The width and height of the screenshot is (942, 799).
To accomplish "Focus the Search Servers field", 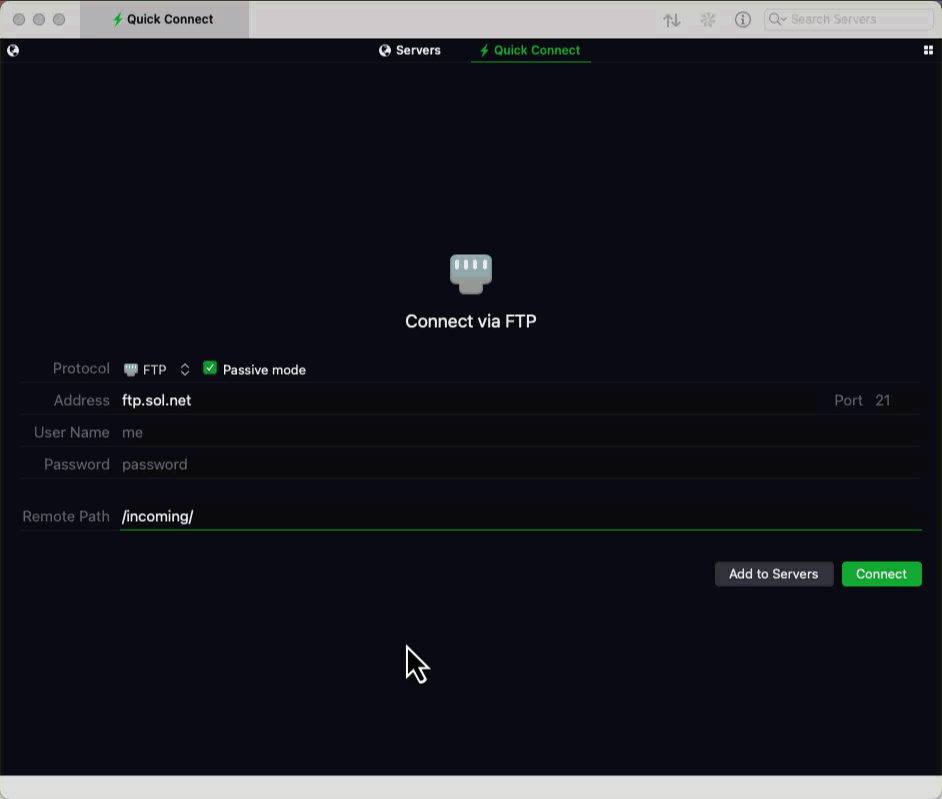I will [848, 19].
